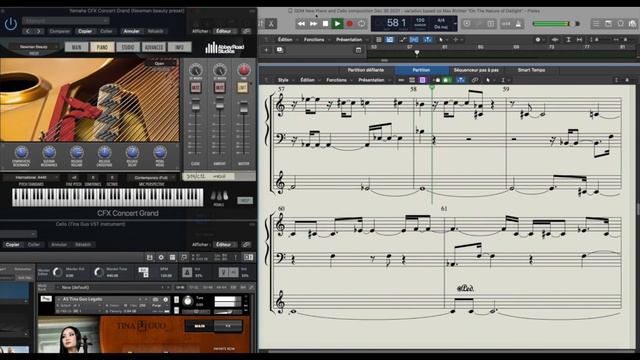Toggle the Ambient mic MUTE button
Viewport: 640px width, 360px height.
(x=220, y=87)
